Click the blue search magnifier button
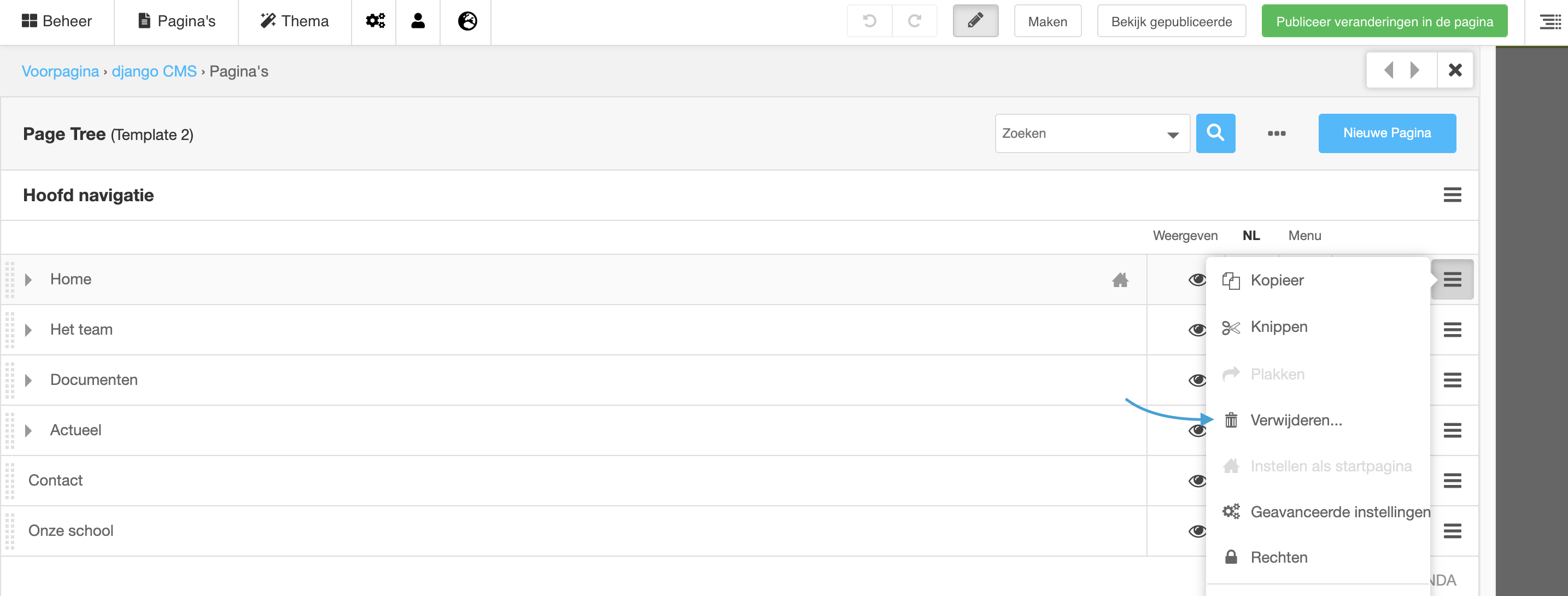Viewport: 1568px width, 596px height. click(x=1215, y=133)
